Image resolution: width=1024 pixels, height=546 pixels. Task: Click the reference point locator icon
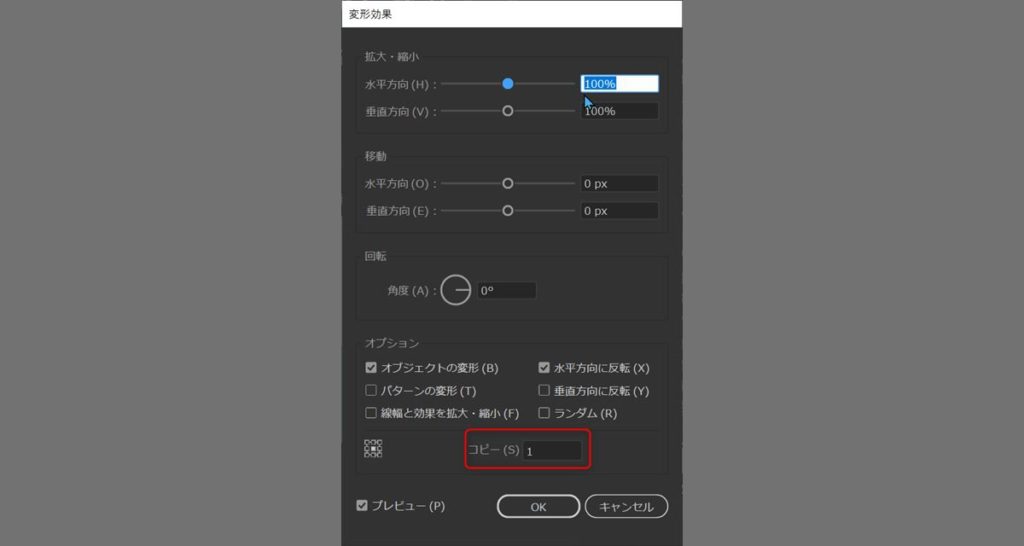click(374, 449)
